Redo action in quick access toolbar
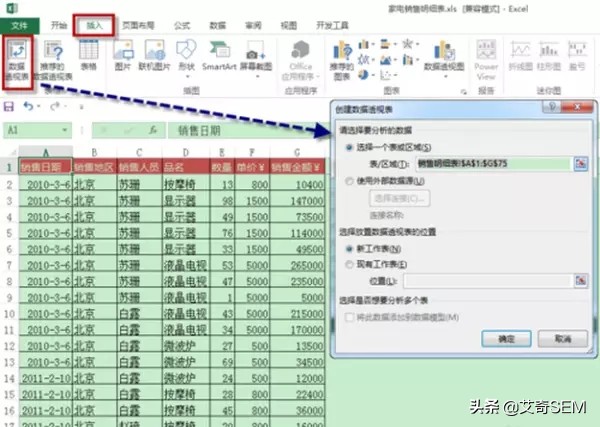Screen dimensions: 600x427 [55, 106]
